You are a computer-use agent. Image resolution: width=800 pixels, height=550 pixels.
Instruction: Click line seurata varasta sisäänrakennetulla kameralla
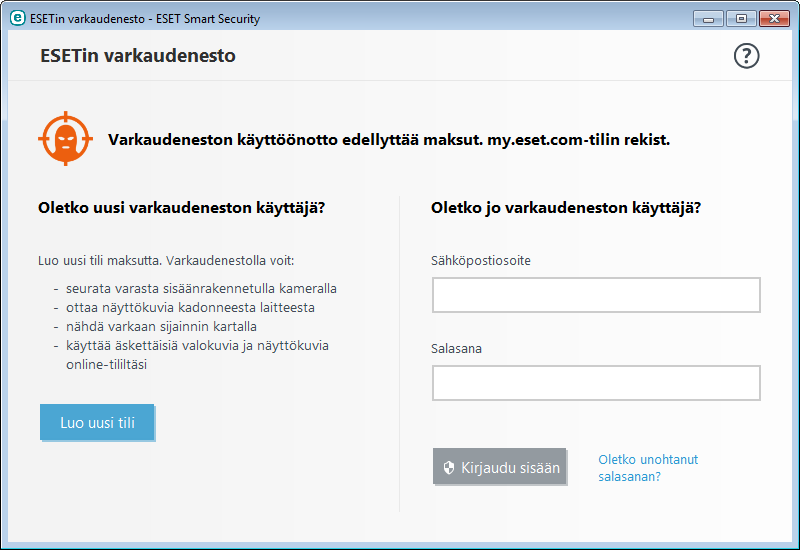pos(201,289)
